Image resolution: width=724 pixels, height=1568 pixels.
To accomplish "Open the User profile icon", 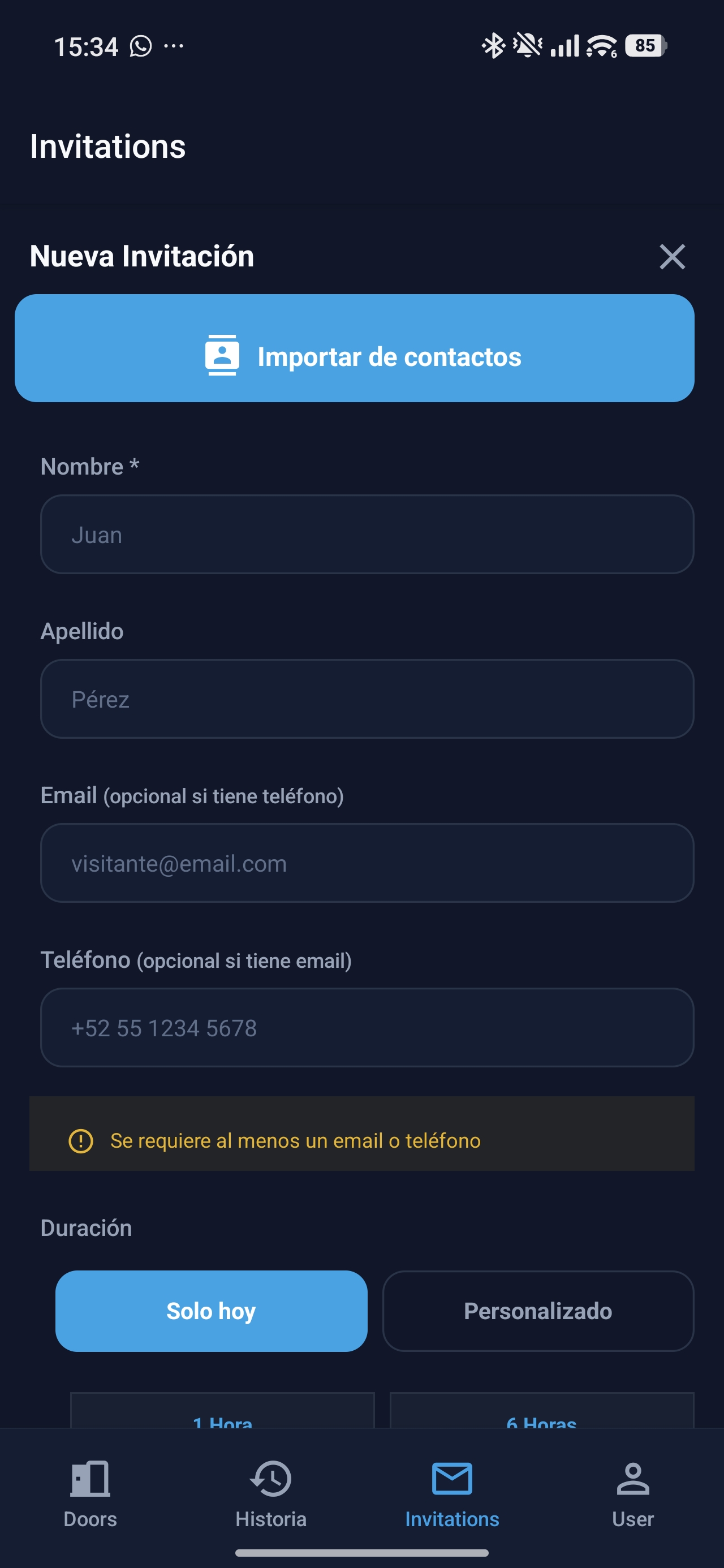I will pyautogui.click(x=633, y=1479).
